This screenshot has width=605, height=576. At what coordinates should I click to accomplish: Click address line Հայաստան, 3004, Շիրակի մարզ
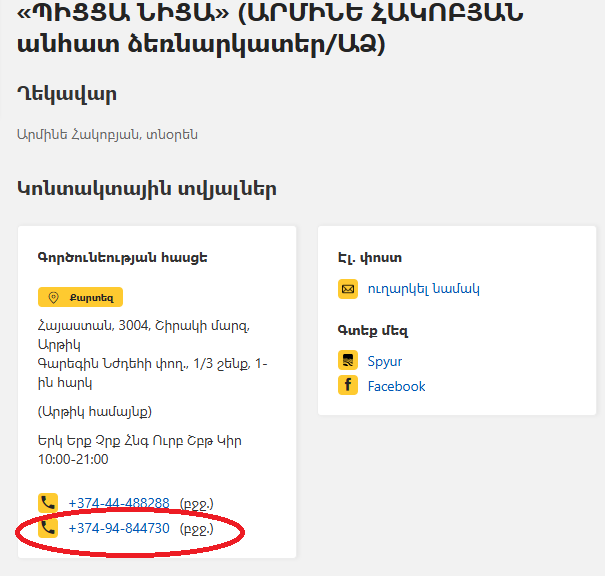pos(144,326)
